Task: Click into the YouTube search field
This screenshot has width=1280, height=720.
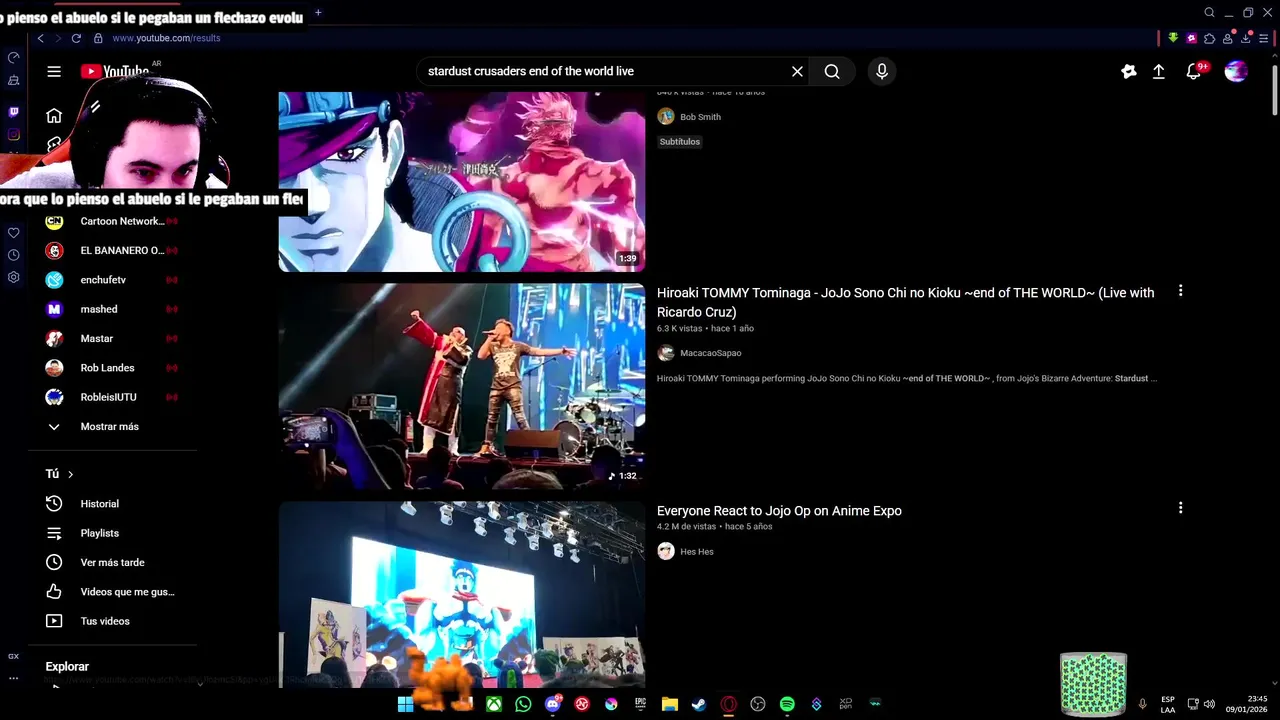Action: click(605, 71)
